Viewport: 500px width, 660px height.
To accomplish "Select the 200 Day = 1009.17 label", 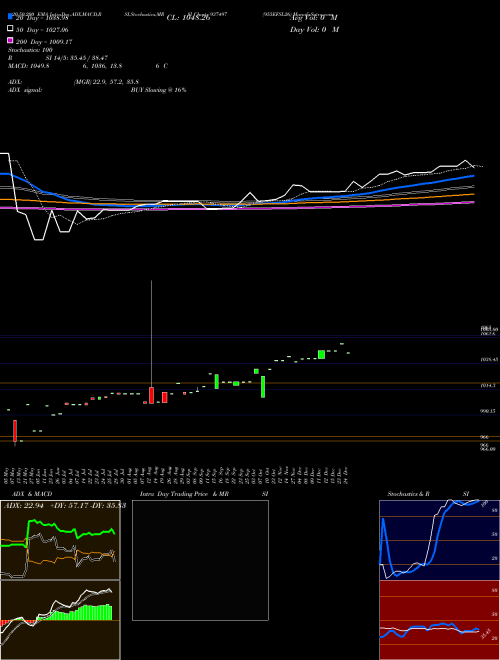I will (44, 42).
